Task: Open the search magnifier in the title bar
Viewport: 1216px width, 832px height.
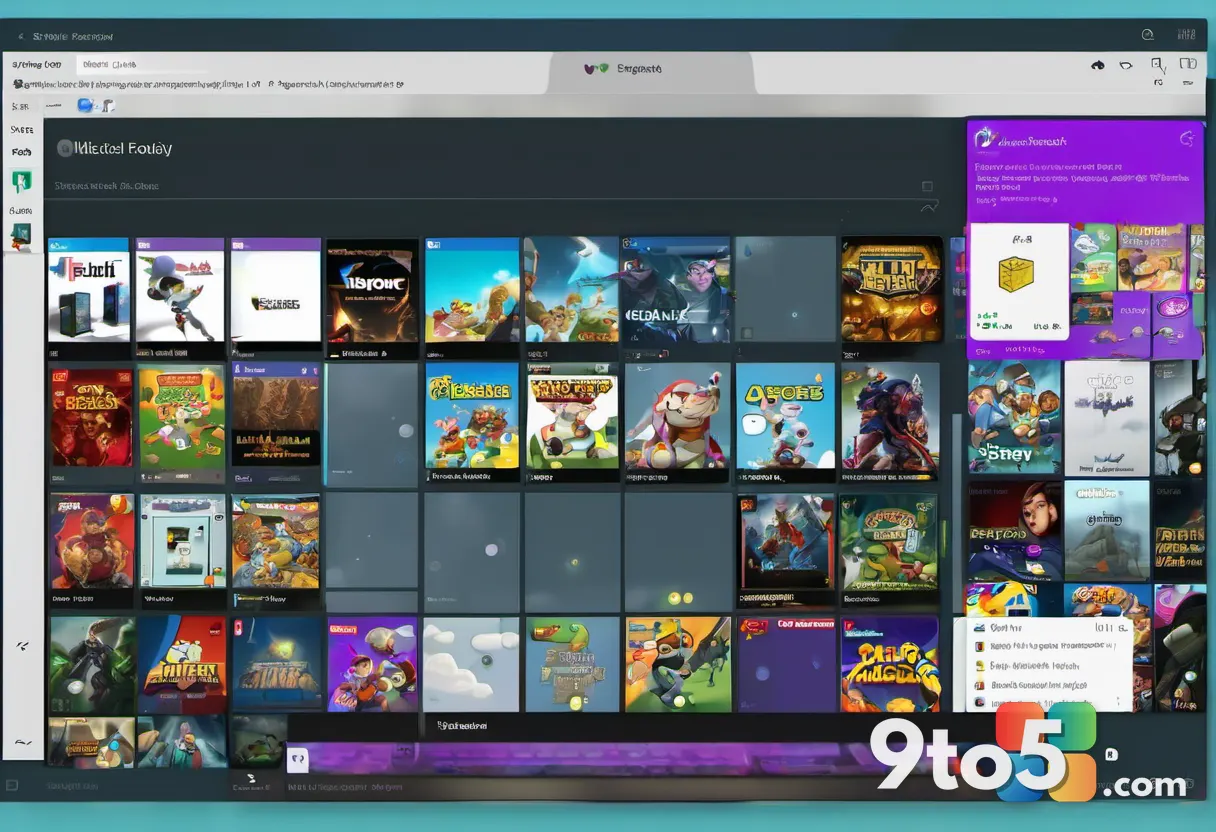Action: (1146, 35)
